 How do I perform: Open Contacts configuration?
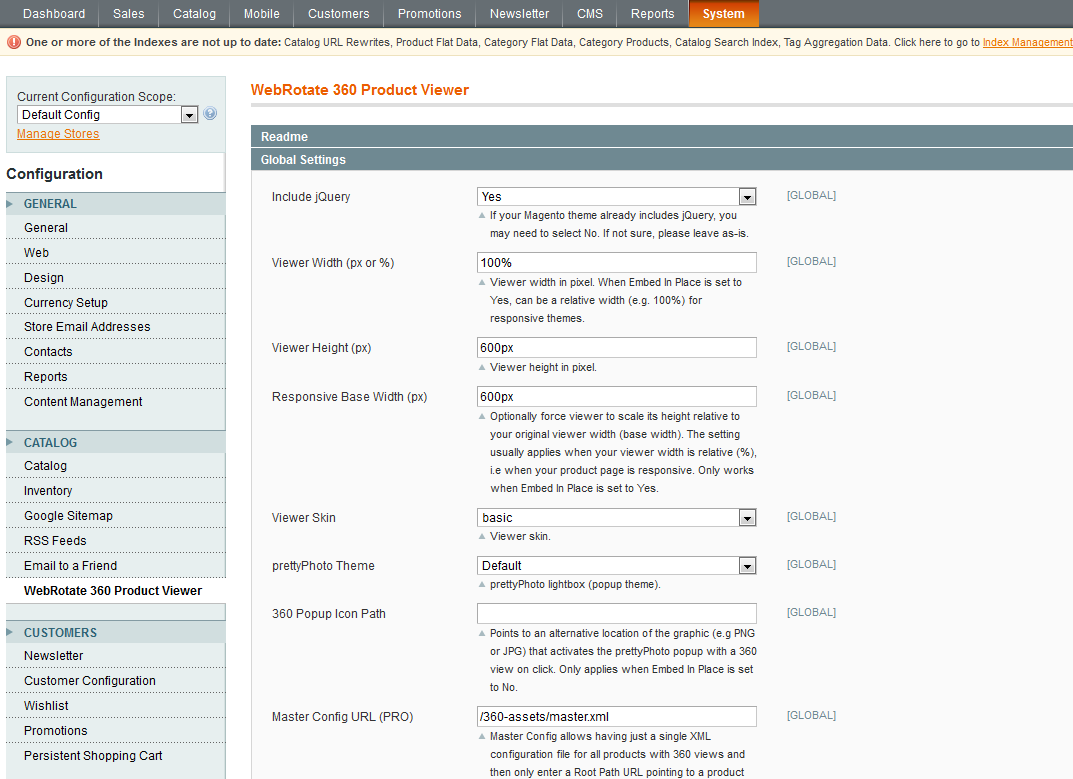(x=116, y=352)
